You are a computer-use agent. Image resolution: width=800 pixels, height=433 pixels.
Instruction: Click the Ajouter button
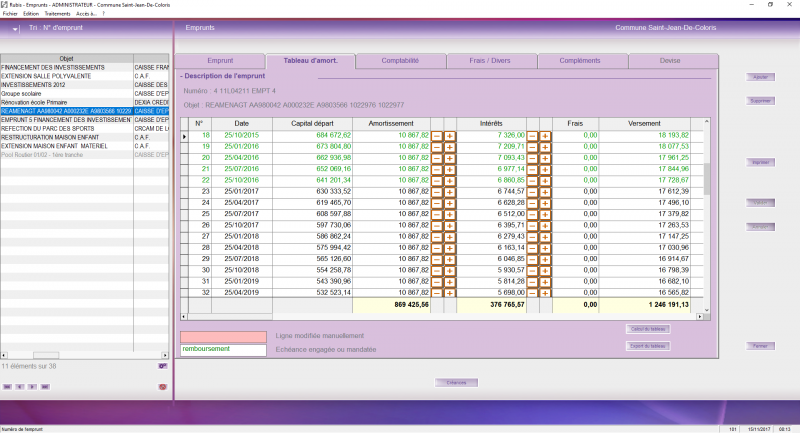click(x=760, y=77)
